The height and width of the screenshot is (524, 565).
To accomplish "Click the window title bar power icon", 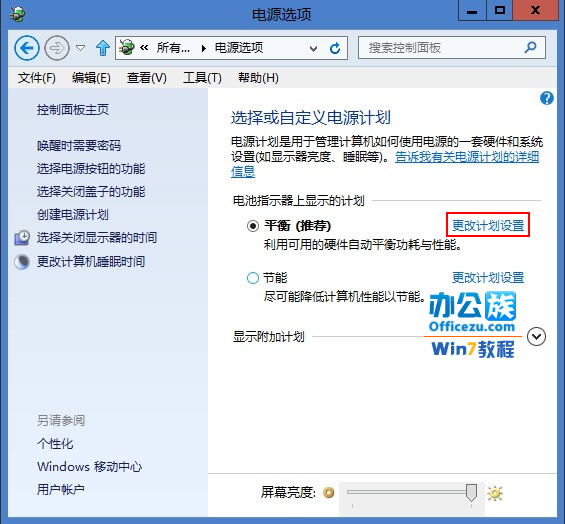I will click(x=17, y=14).
